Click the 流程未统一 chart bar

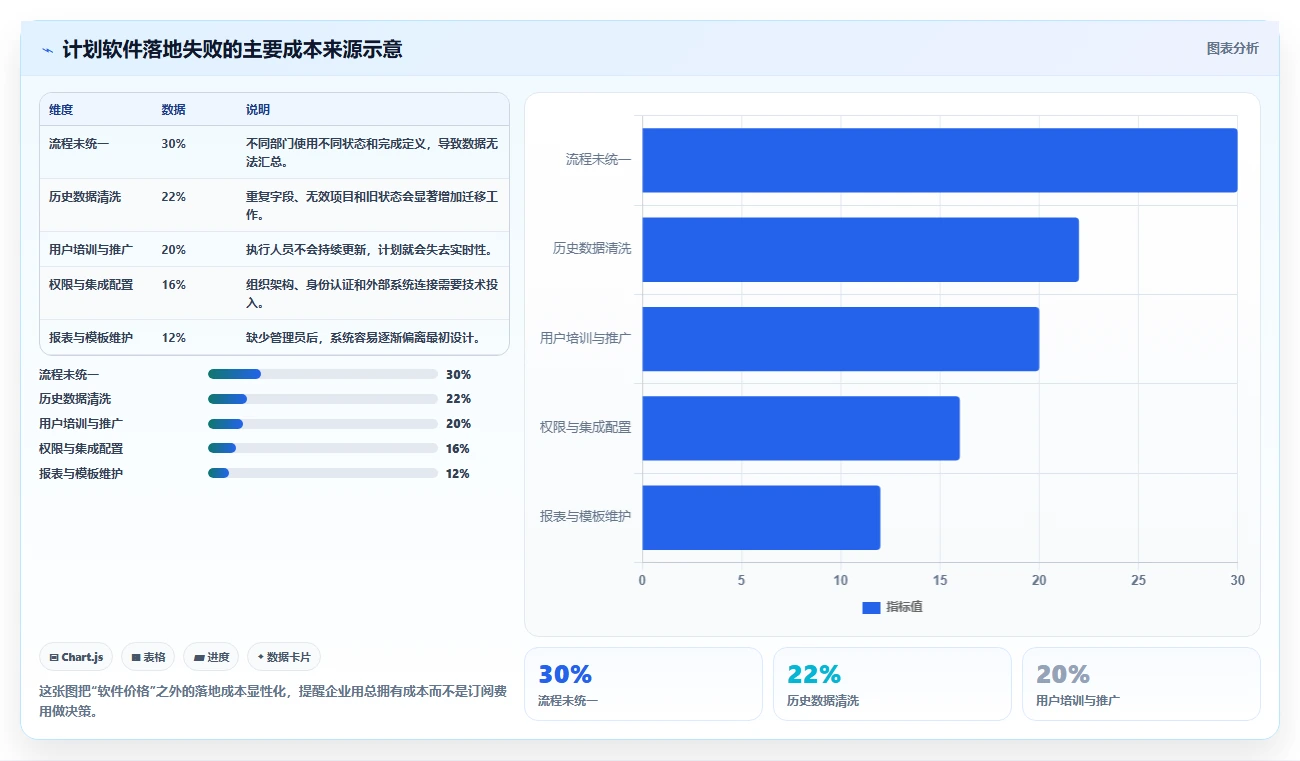[940, 160]
